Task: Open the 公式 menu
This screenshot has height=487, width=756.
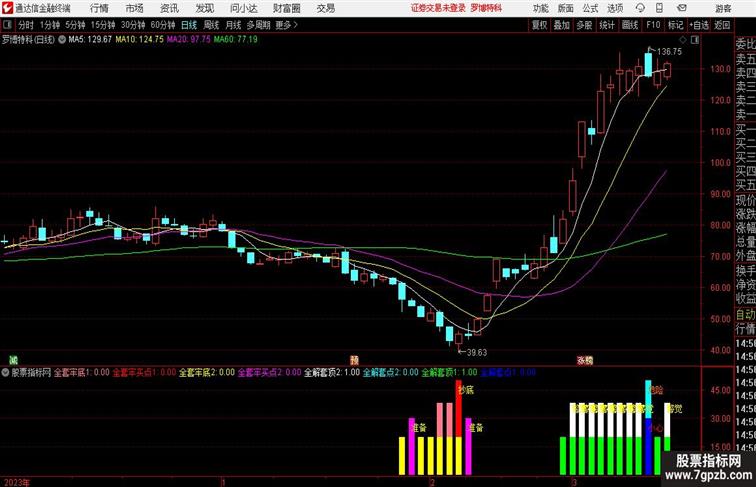Action: point(590,8)
